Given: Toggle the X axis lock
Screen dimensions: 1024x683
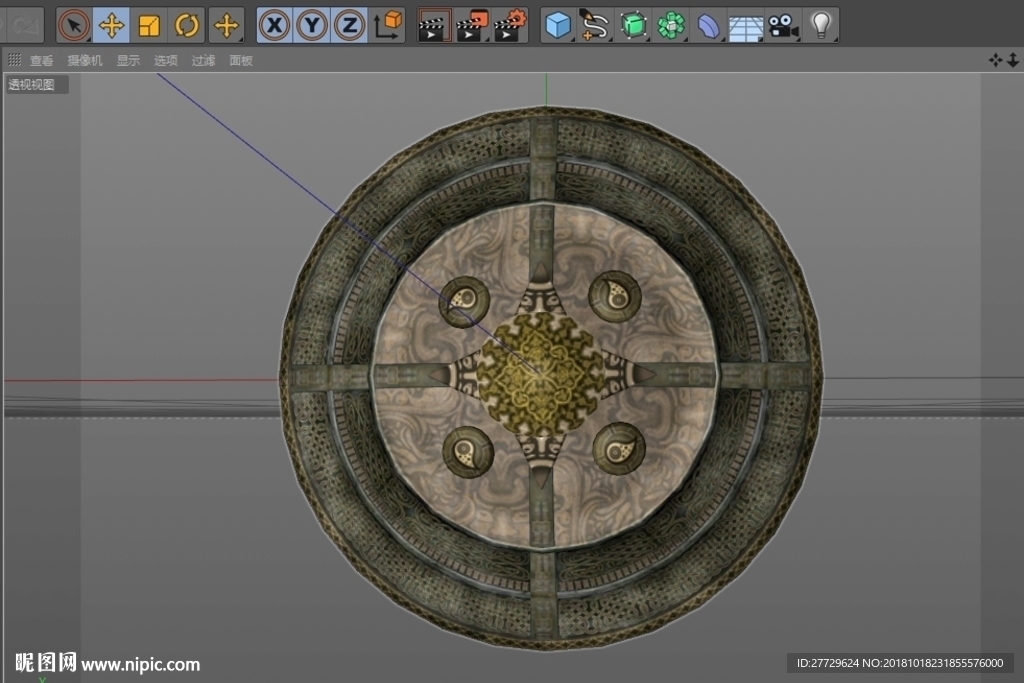Looking at the screenshot, I should pyautogui.click(x=274, y=25).
